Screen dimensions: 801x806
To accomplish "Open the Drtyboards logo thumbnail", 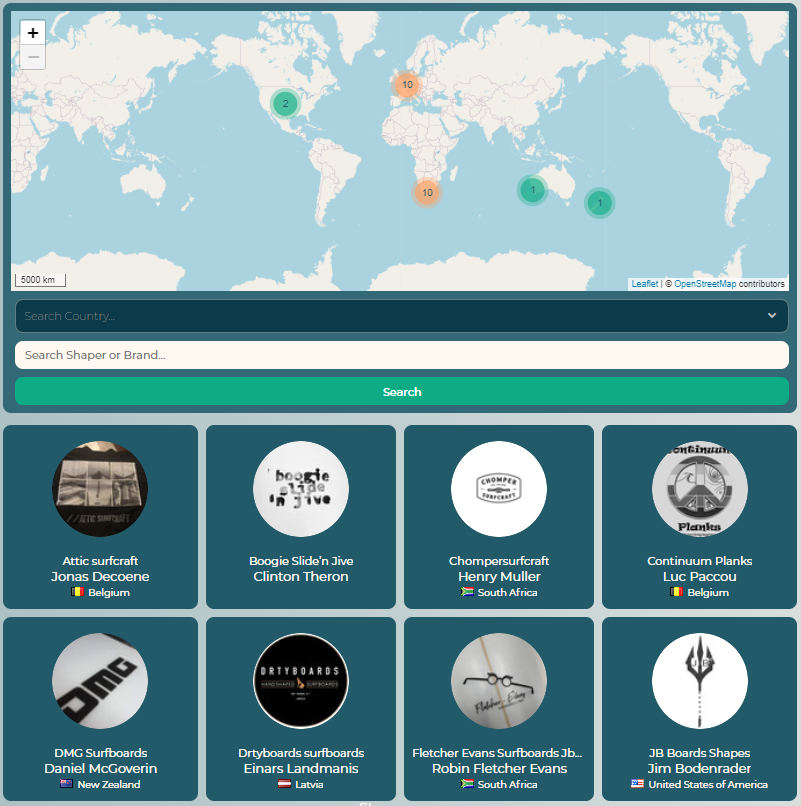I will pos(301,681).
